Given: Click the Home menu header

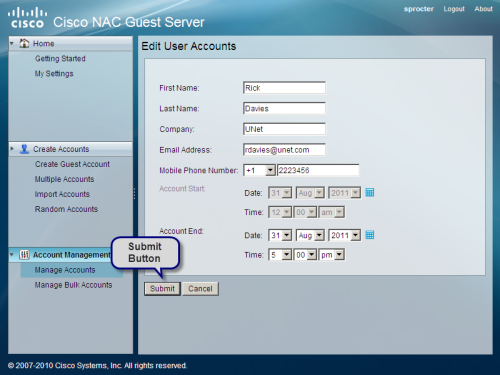Looking at the screenshot, I should 70,43.
